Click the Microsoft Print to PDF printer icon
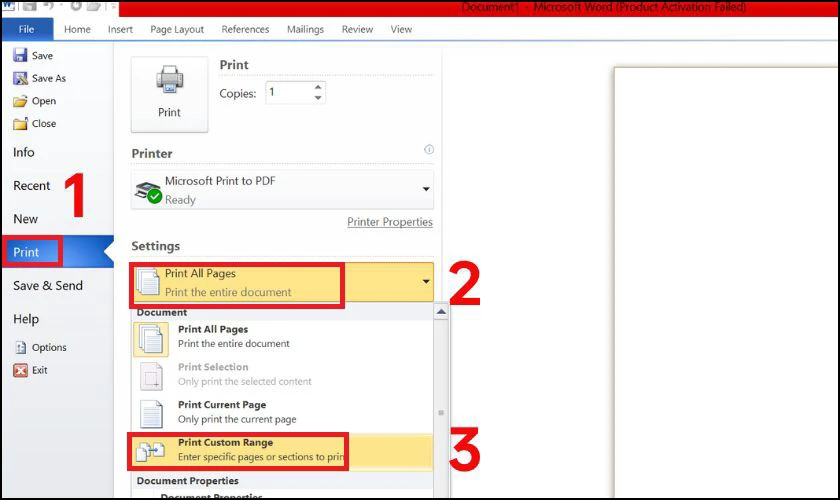The height and width of the screenshot is (500, 840). coord(148,192)
